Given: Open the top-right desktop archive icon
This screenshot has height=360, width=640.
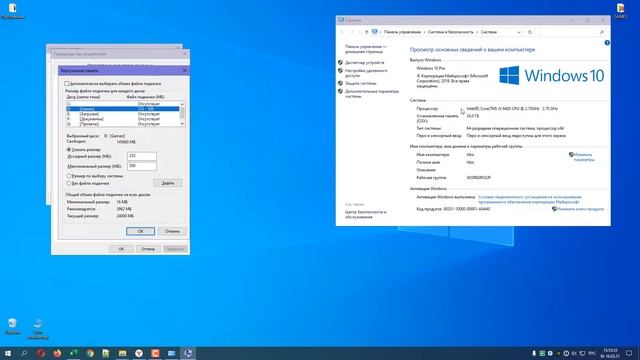Looking at the screenshot, I should point(621,11).
